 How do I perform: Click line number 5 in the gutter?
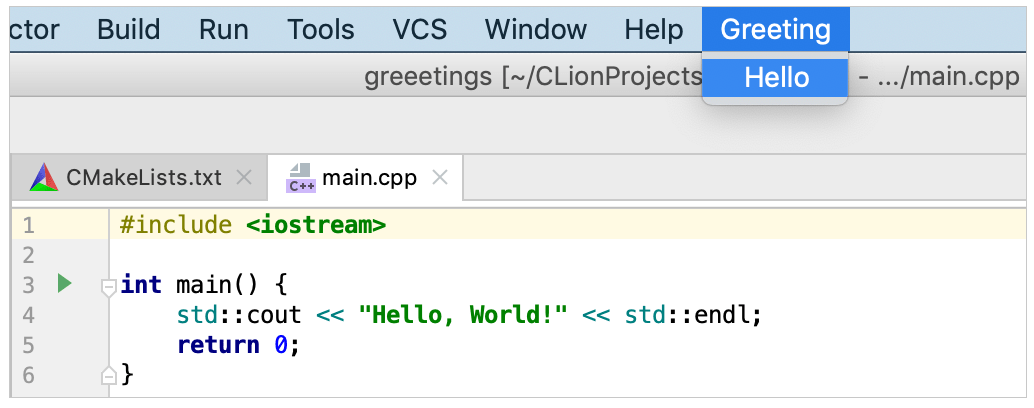pyautogui.click(x=27, y=345)
